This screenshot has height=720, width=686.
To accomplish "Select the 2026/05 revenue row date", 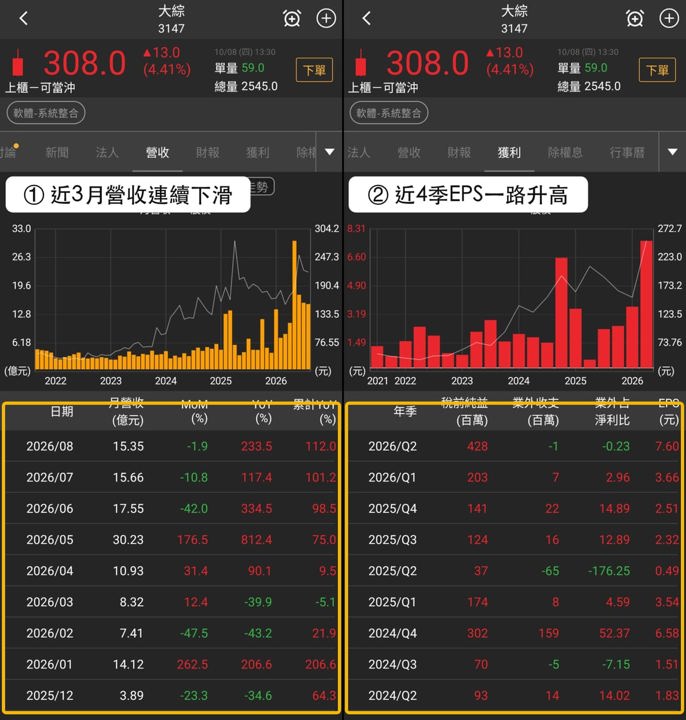I will pyautogui.click(x=50, y=540).
